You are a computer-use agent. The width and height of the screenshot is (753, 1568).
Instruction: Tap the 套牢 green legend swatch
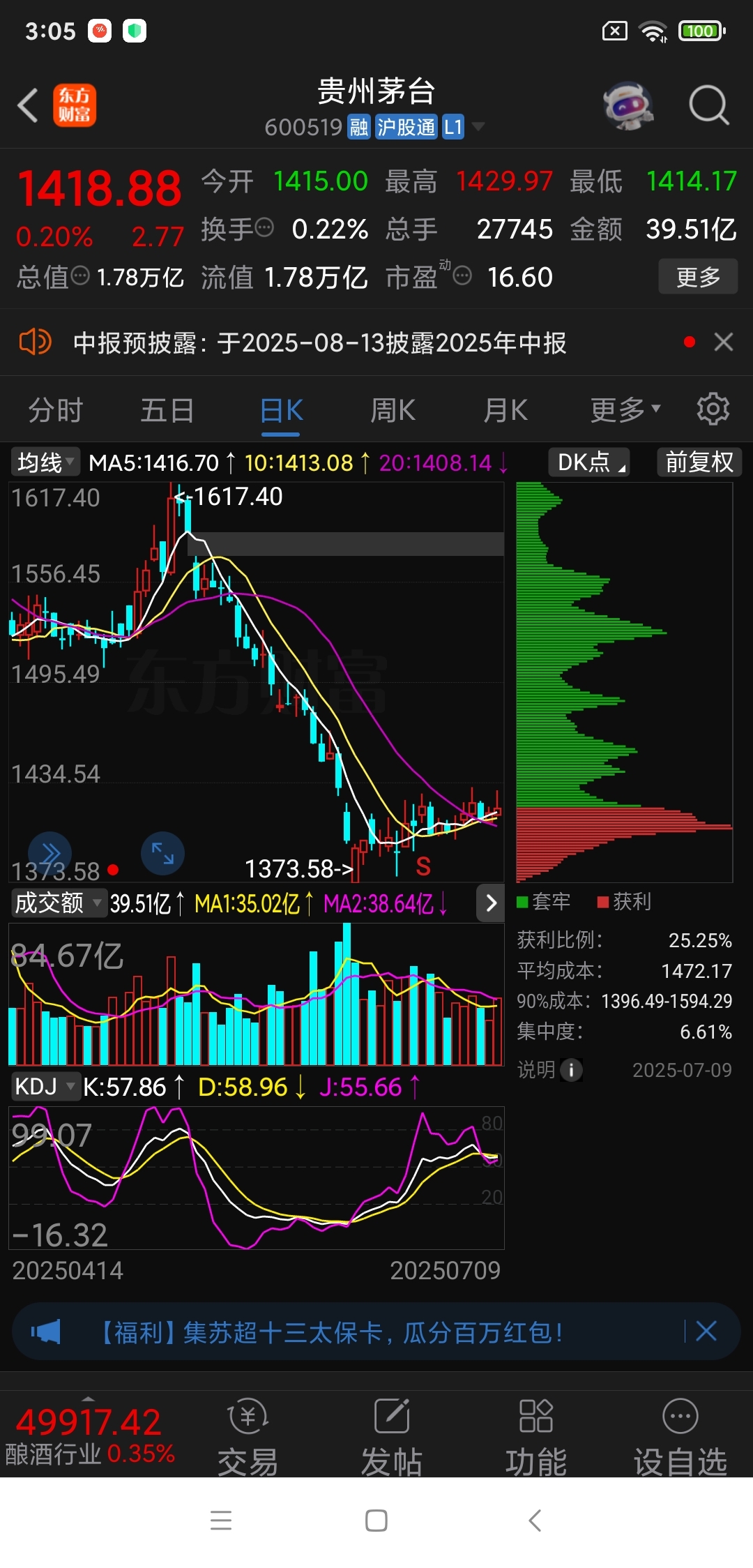(x=522, y=902)
